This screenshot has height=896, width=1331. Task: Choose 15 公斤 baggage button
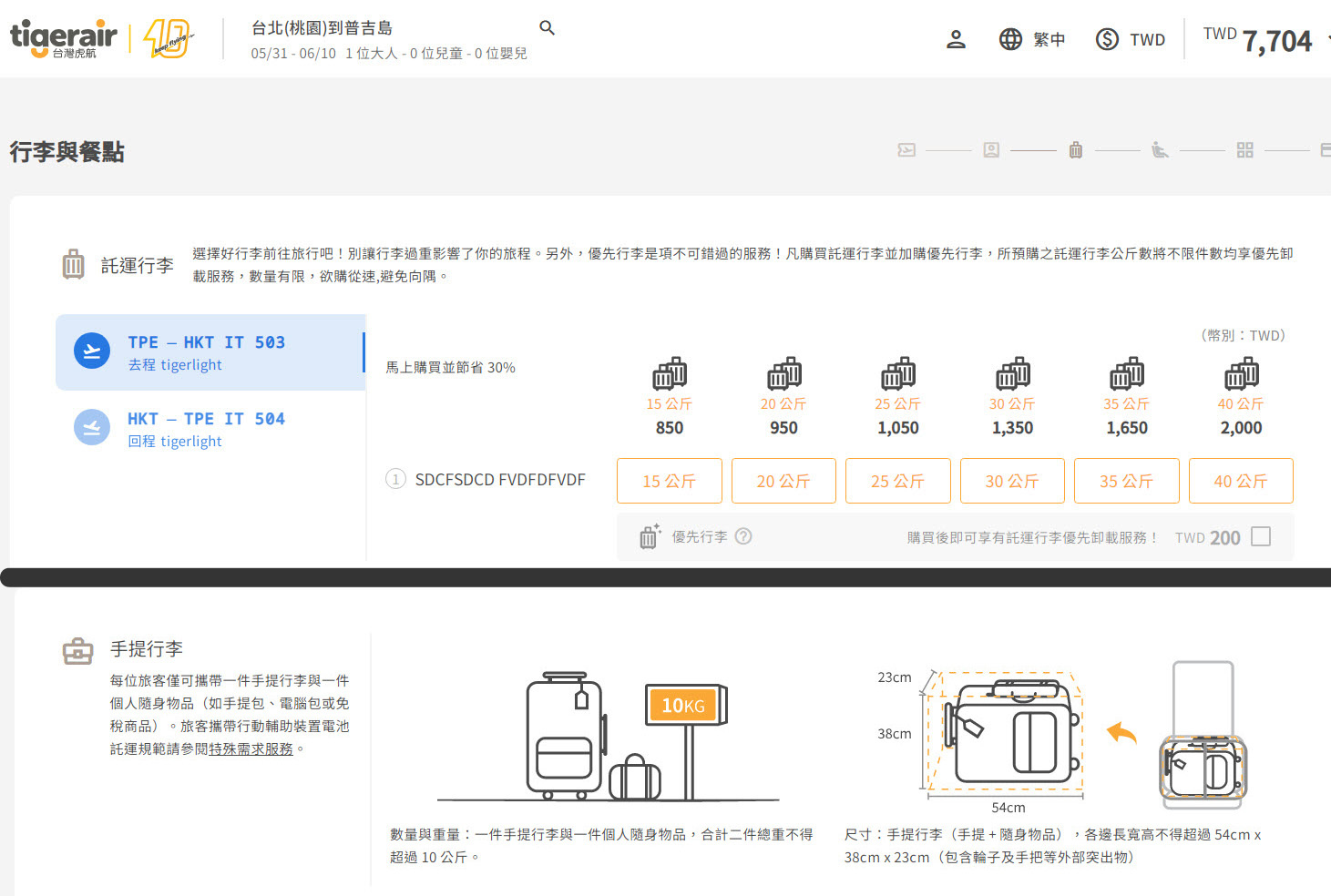pyautogui.click(x=670, y=481)
